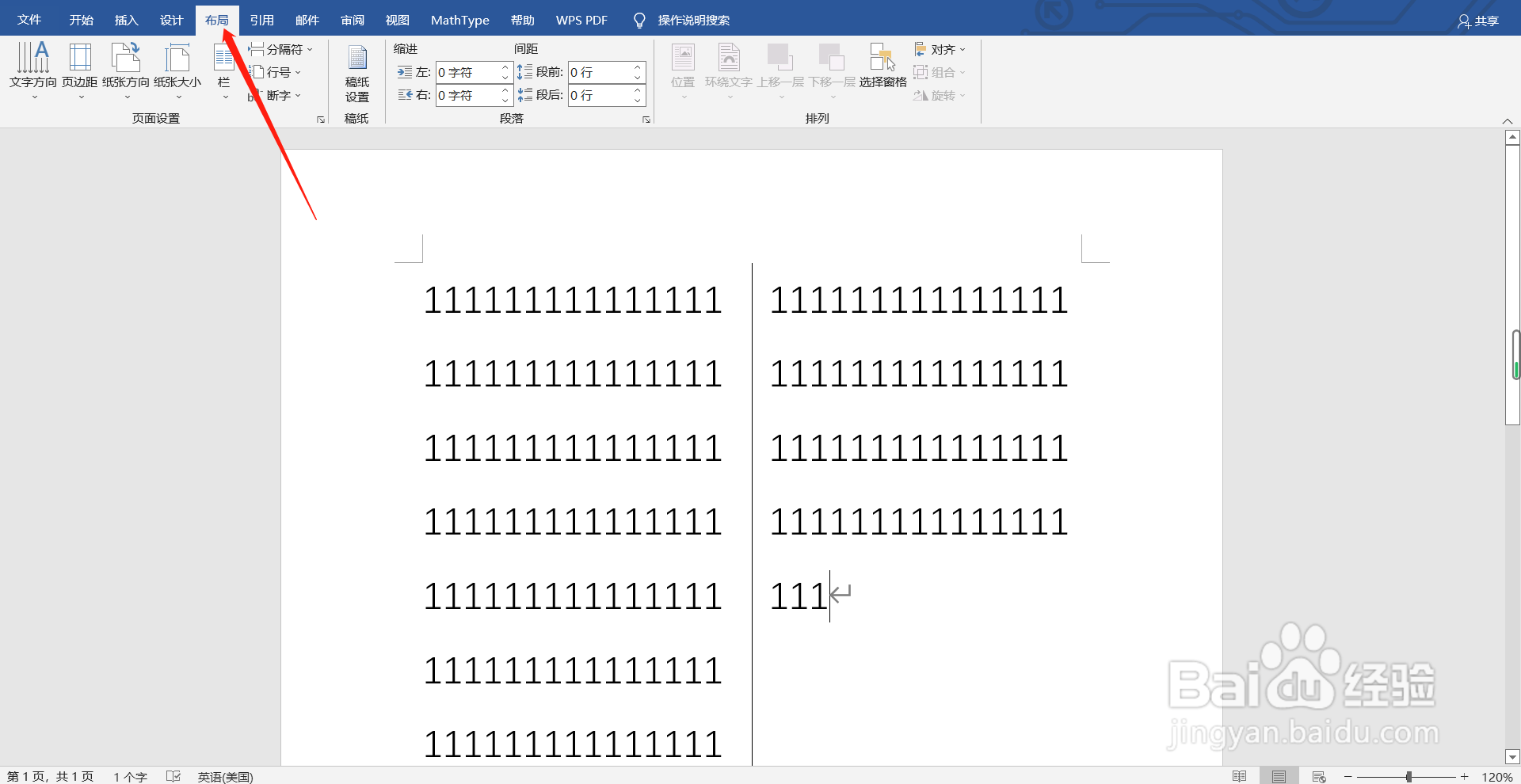Image resolution: width=1521 pixels, height=784 pixels.
Task: Switch to Print Layout view icon
Action: point(1279,776)
